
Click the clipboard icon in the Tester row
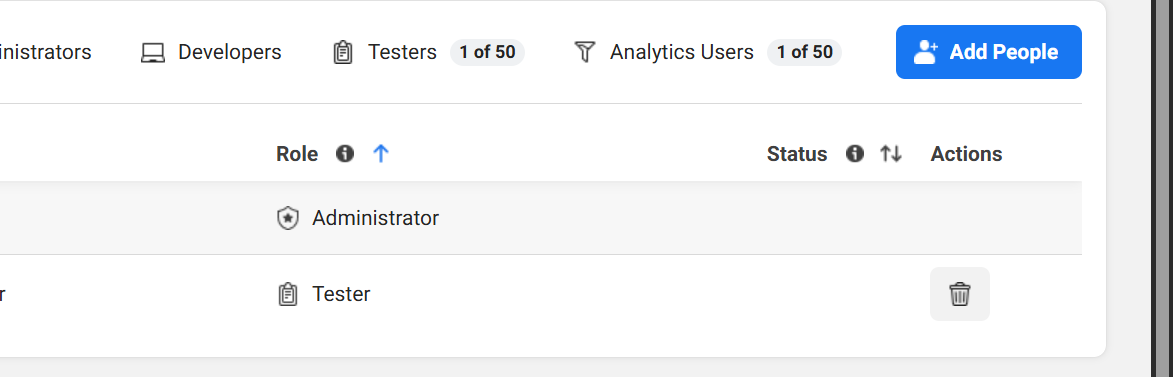[287, 295]
